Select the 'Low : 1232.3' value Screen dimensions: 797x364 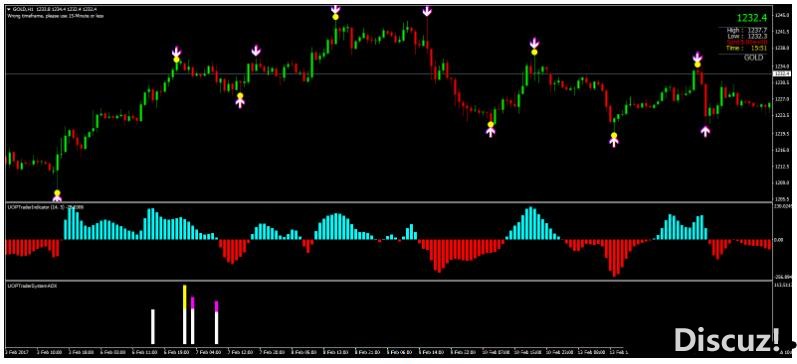[x=747, y=36]
